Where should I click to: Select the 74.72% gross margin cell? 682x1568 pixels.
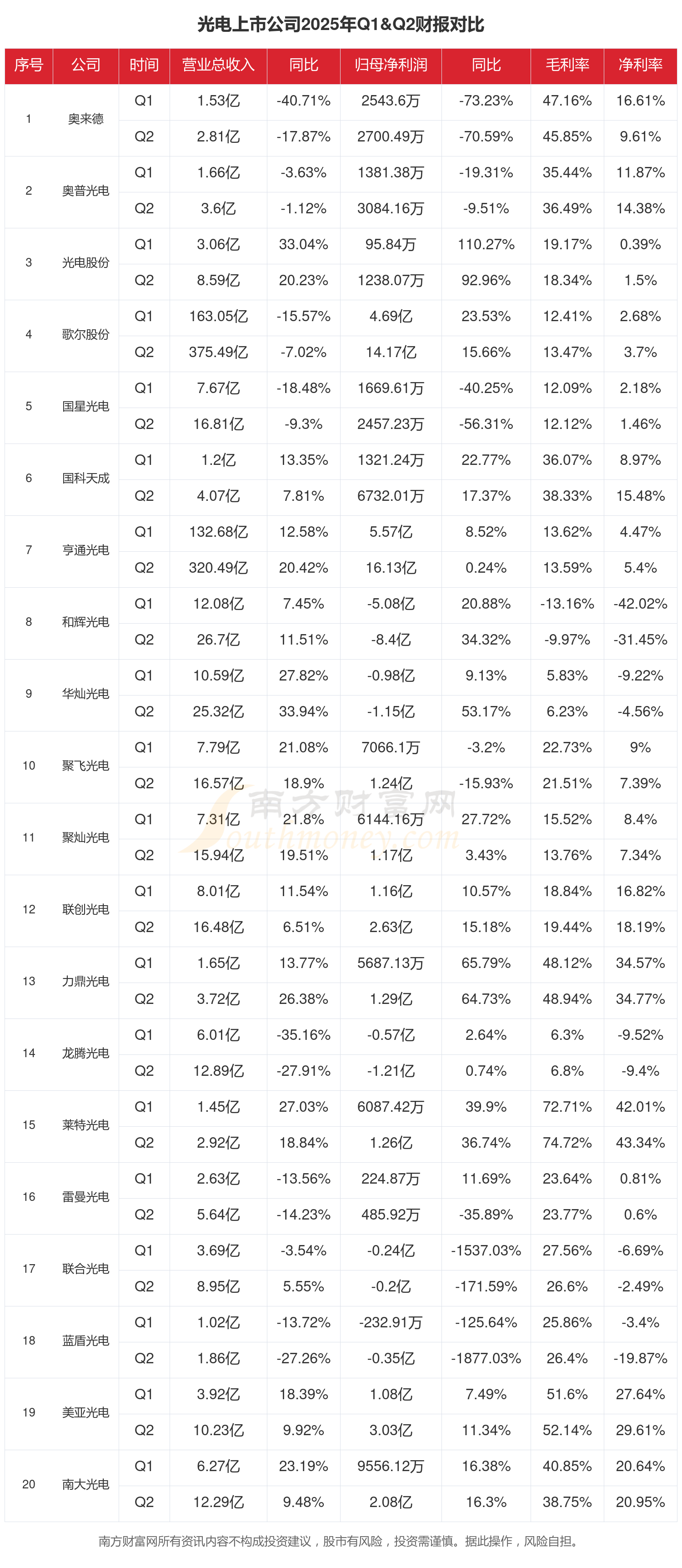point(567,1143)
